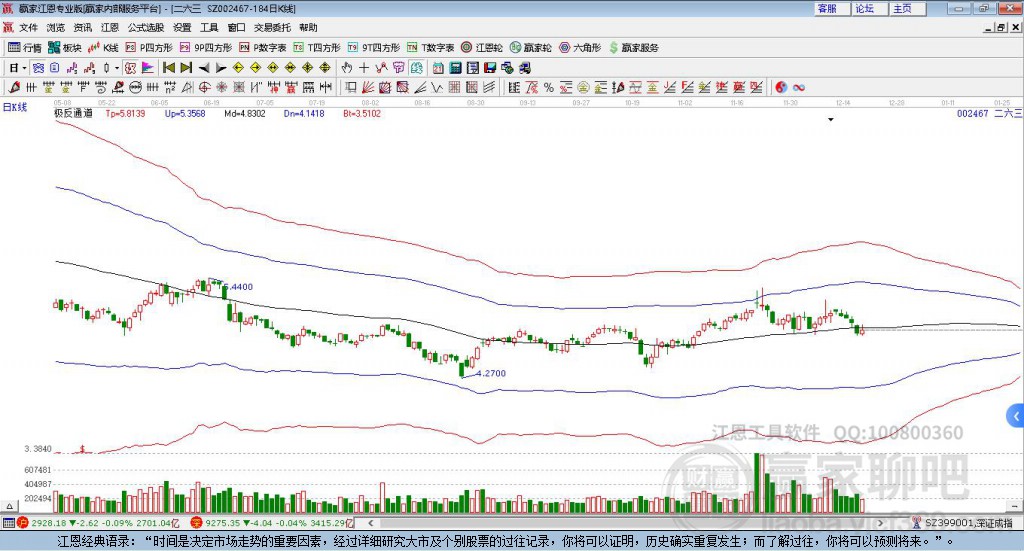Open the 板块 sector view
Screen dimensions: 1024x551
point(64,48)
